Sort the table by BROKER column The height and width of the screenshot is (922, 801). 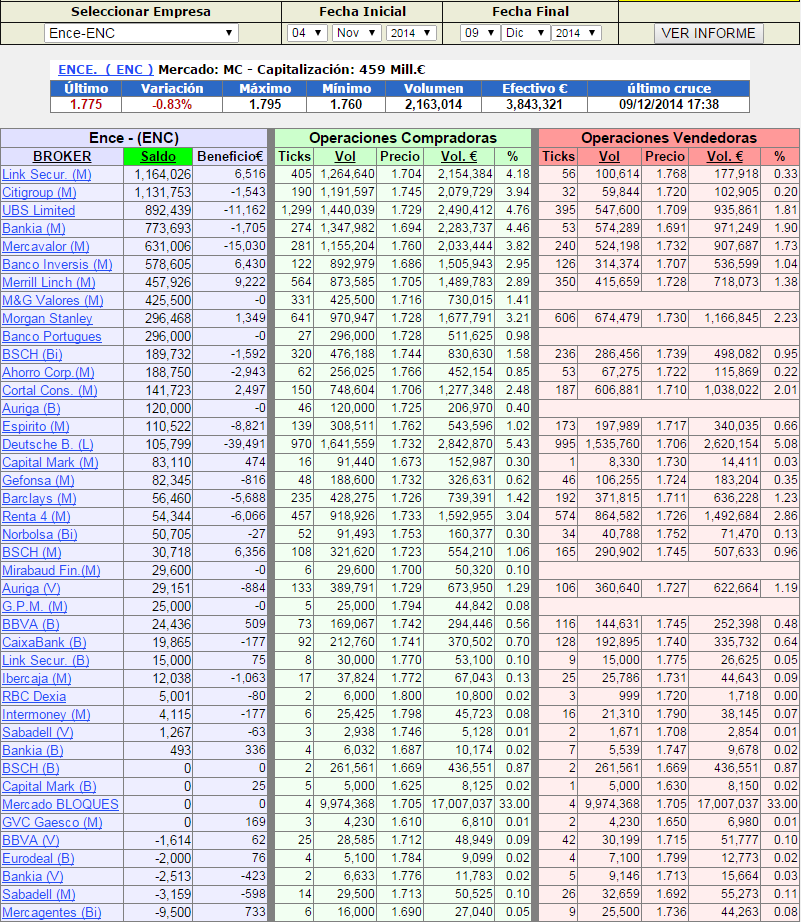pos(62,156)
